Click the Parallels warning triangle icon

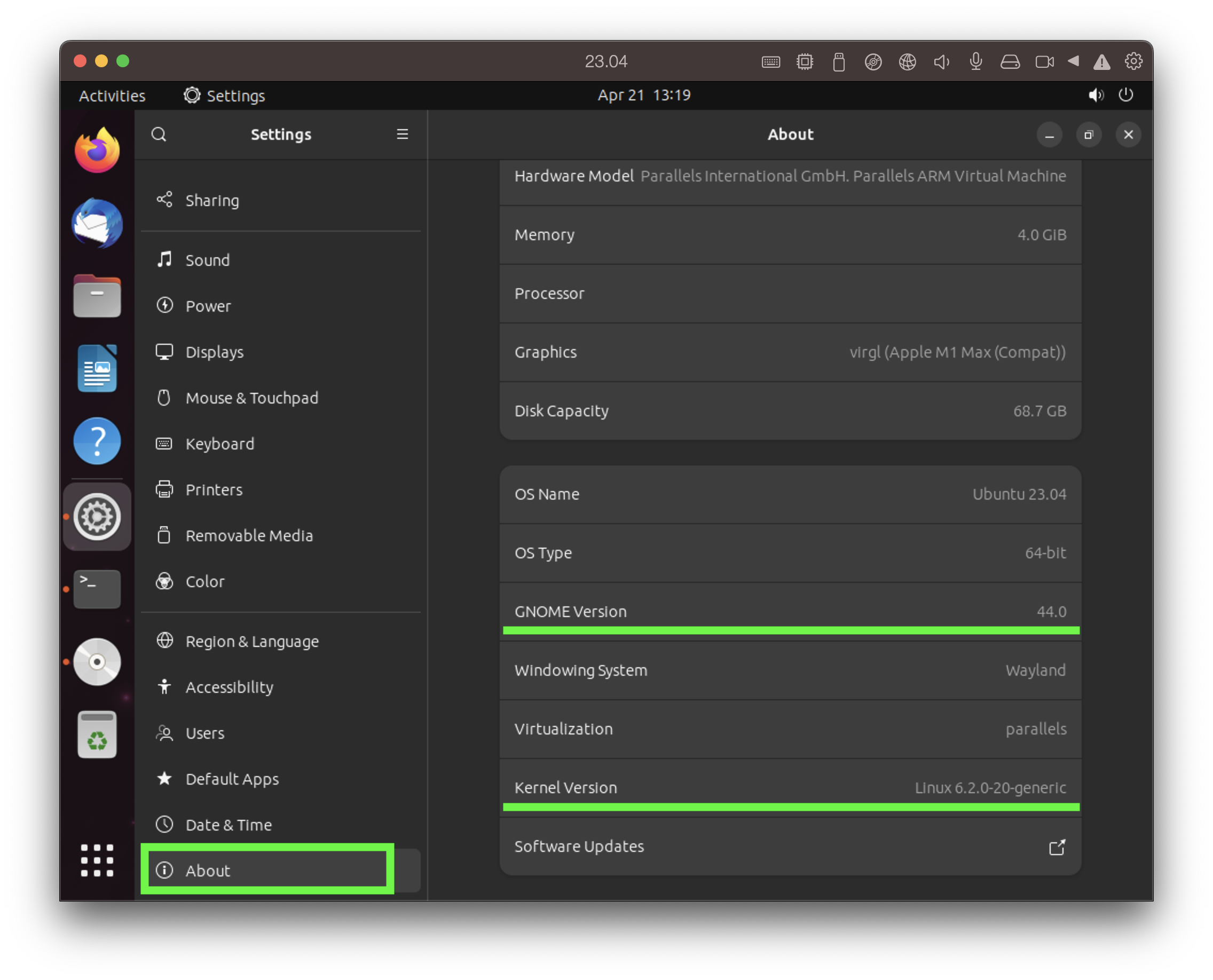pos(1102,62)
